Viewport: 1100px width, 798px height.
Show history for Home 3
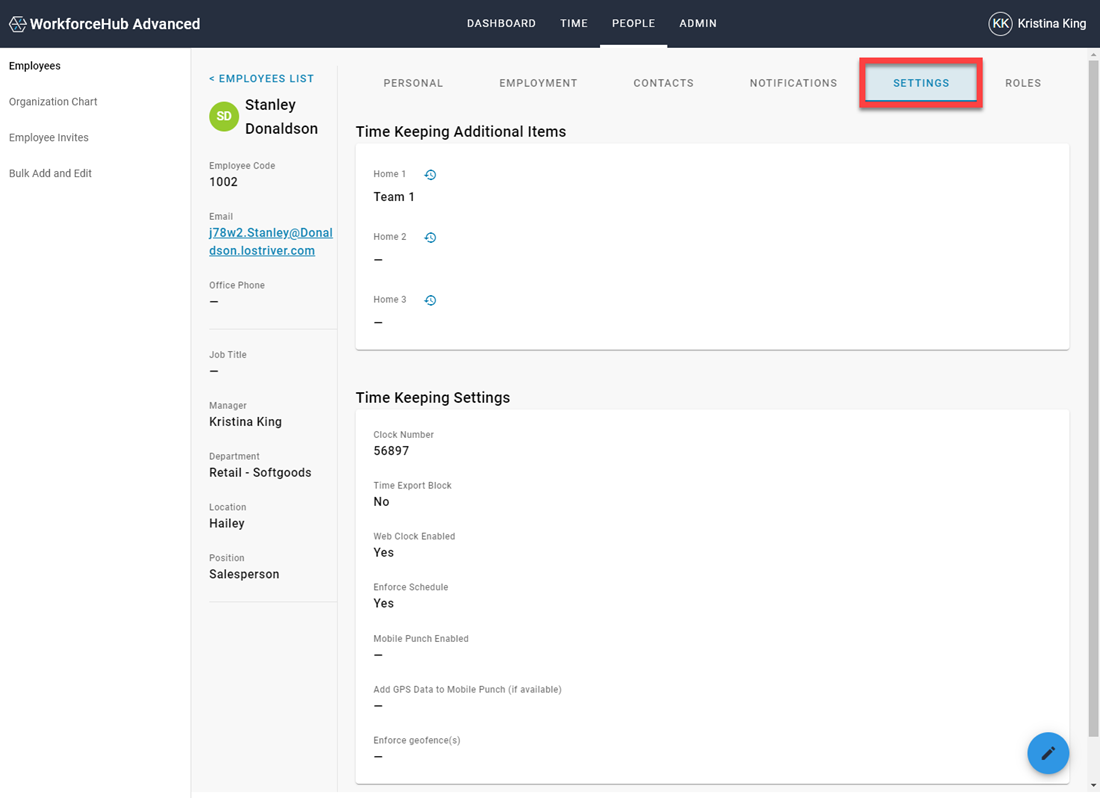(430, 300)
